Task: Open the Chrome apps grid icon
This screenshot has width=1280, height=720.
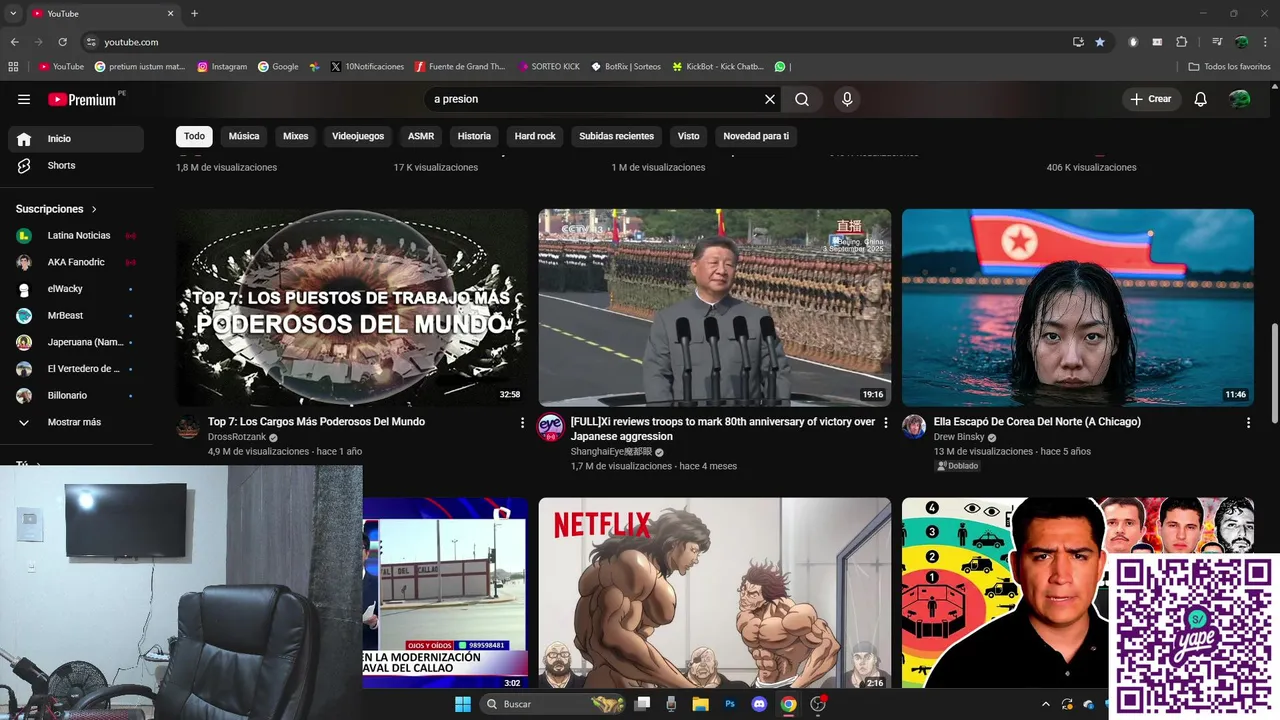Action: click(x=13, y=67)
